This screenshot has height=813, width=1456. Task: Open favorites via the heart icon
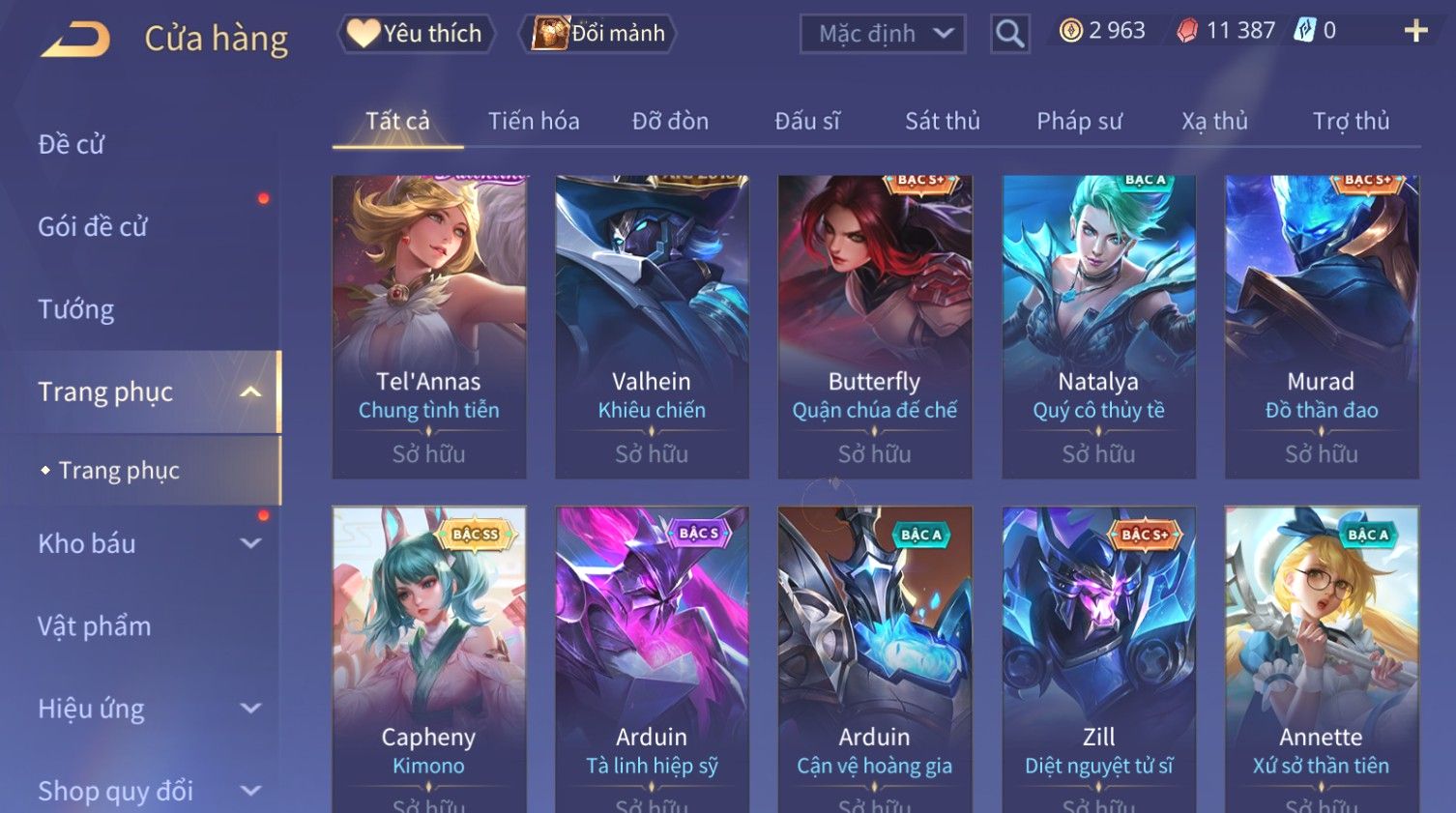(x=364, y=33)
